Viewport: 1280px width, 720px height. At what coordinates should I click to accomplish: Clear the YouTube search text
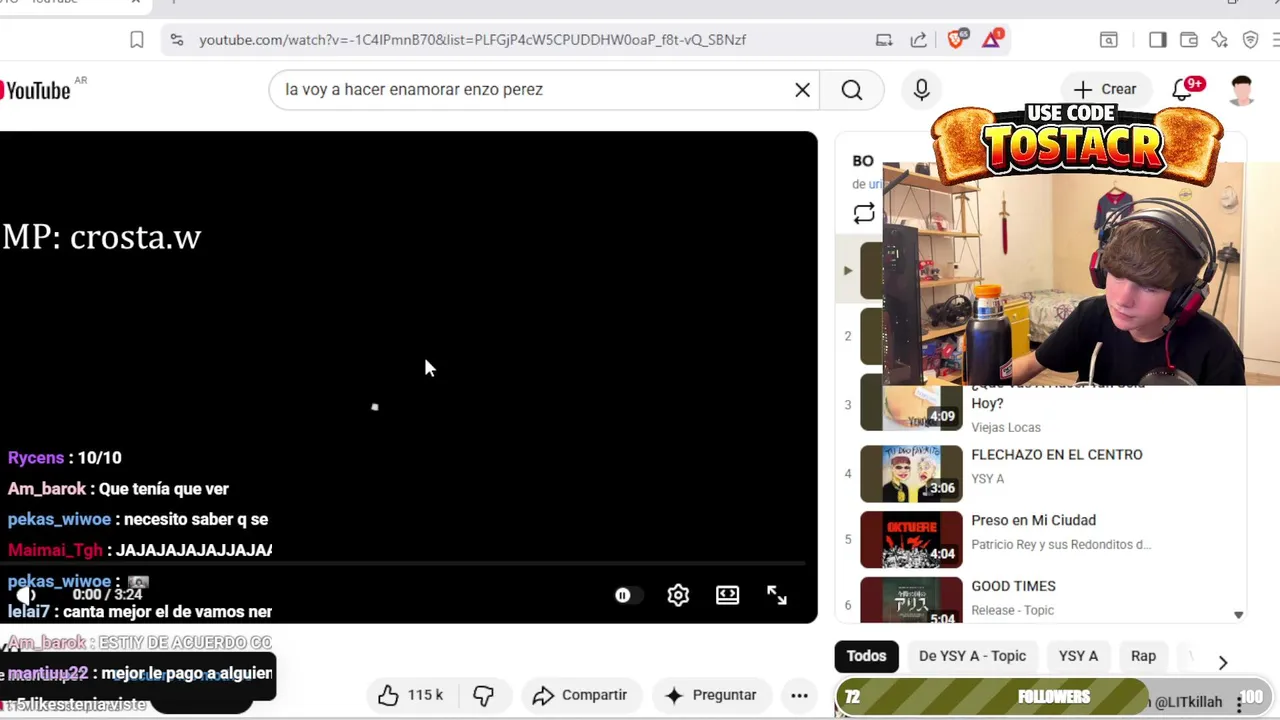802,90
